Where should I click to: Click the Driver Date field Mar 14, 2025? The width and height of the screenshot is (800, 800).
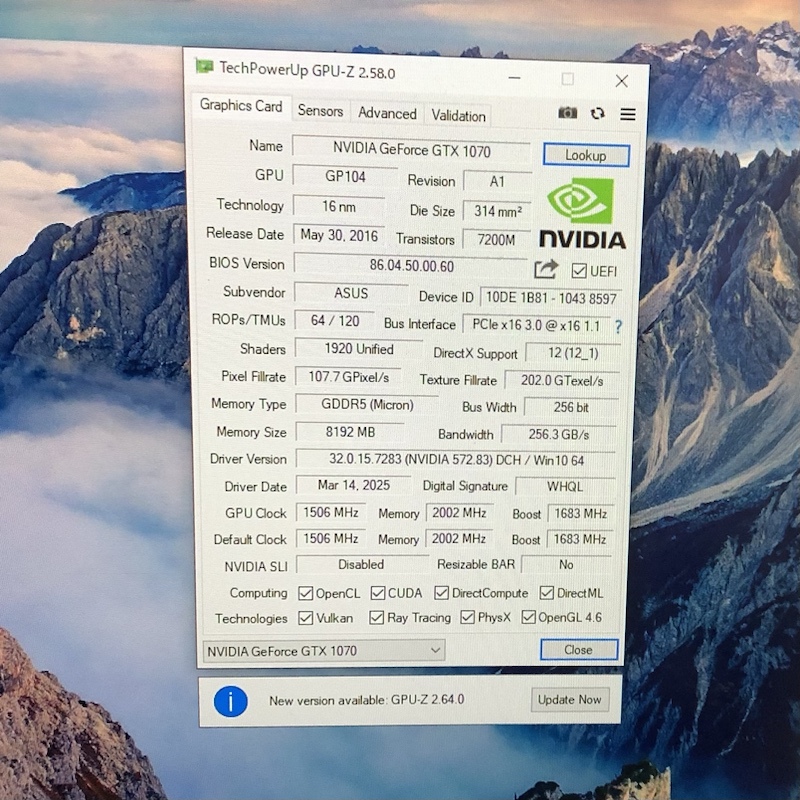354,485
